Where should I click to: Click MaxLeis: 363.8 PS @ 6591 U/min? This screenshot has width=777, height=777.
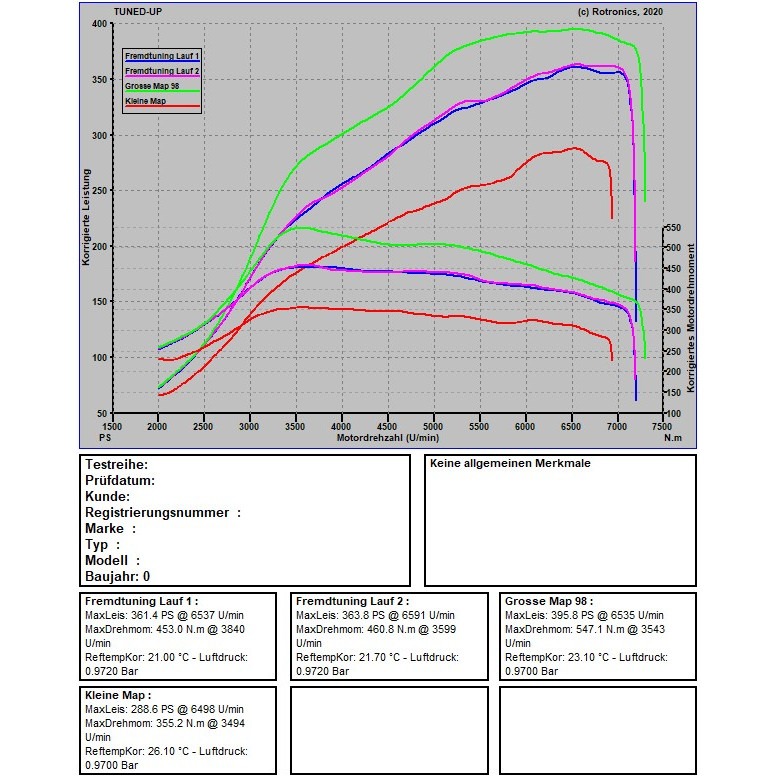pyautogui.click(x=375, y=615)
